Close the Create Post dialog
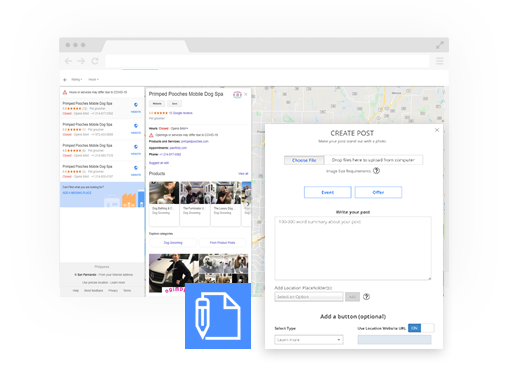This screenshot has height=385, width=509. pos(437,130)
